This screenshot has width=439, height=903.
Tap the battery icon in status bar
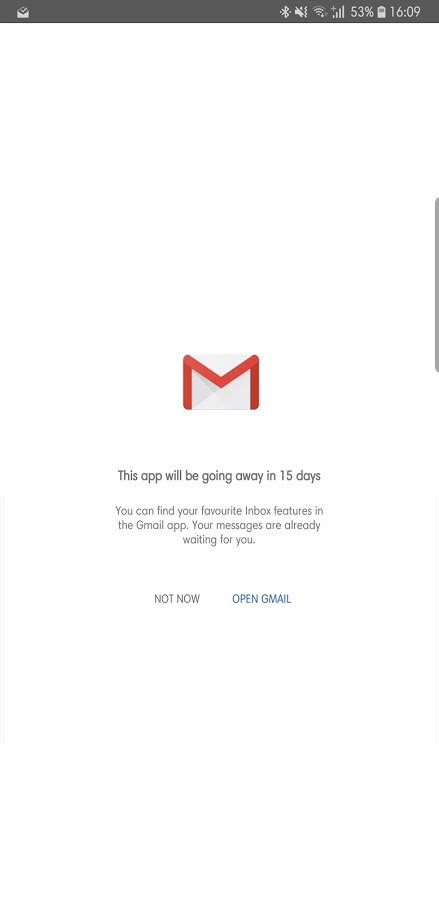(x=381, y=12)
